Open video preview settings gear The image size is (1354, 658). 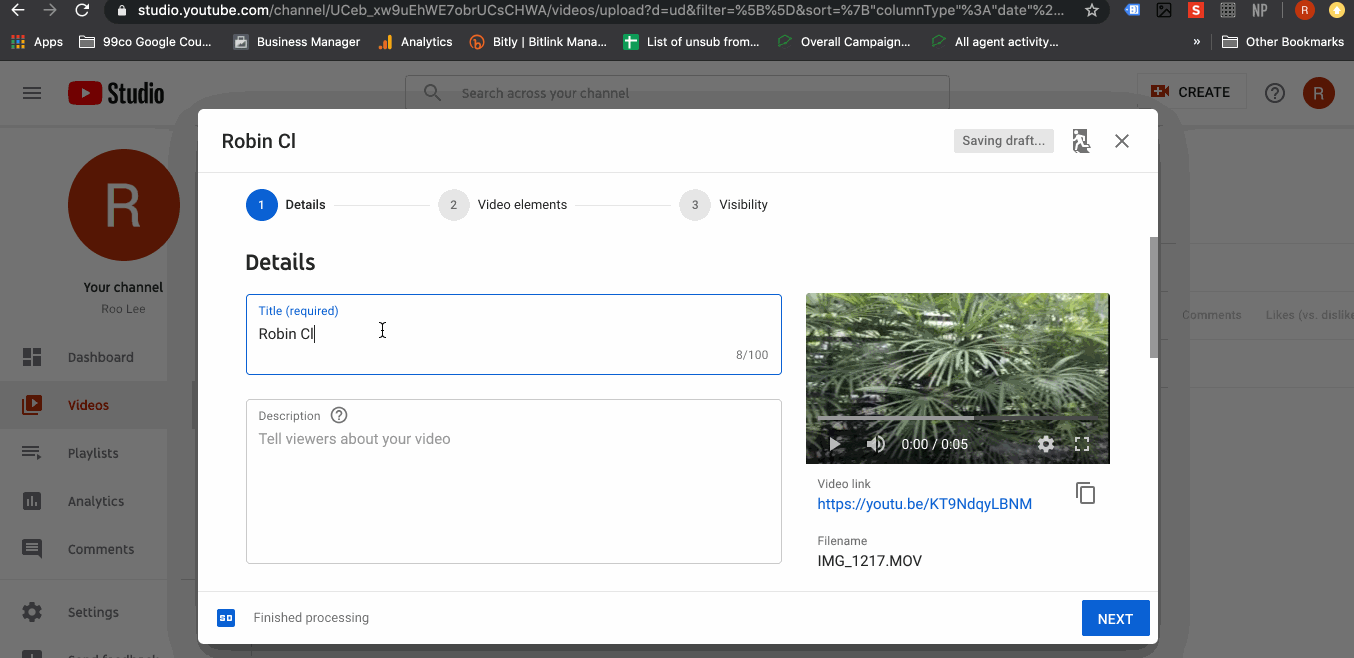(1046, 444)
